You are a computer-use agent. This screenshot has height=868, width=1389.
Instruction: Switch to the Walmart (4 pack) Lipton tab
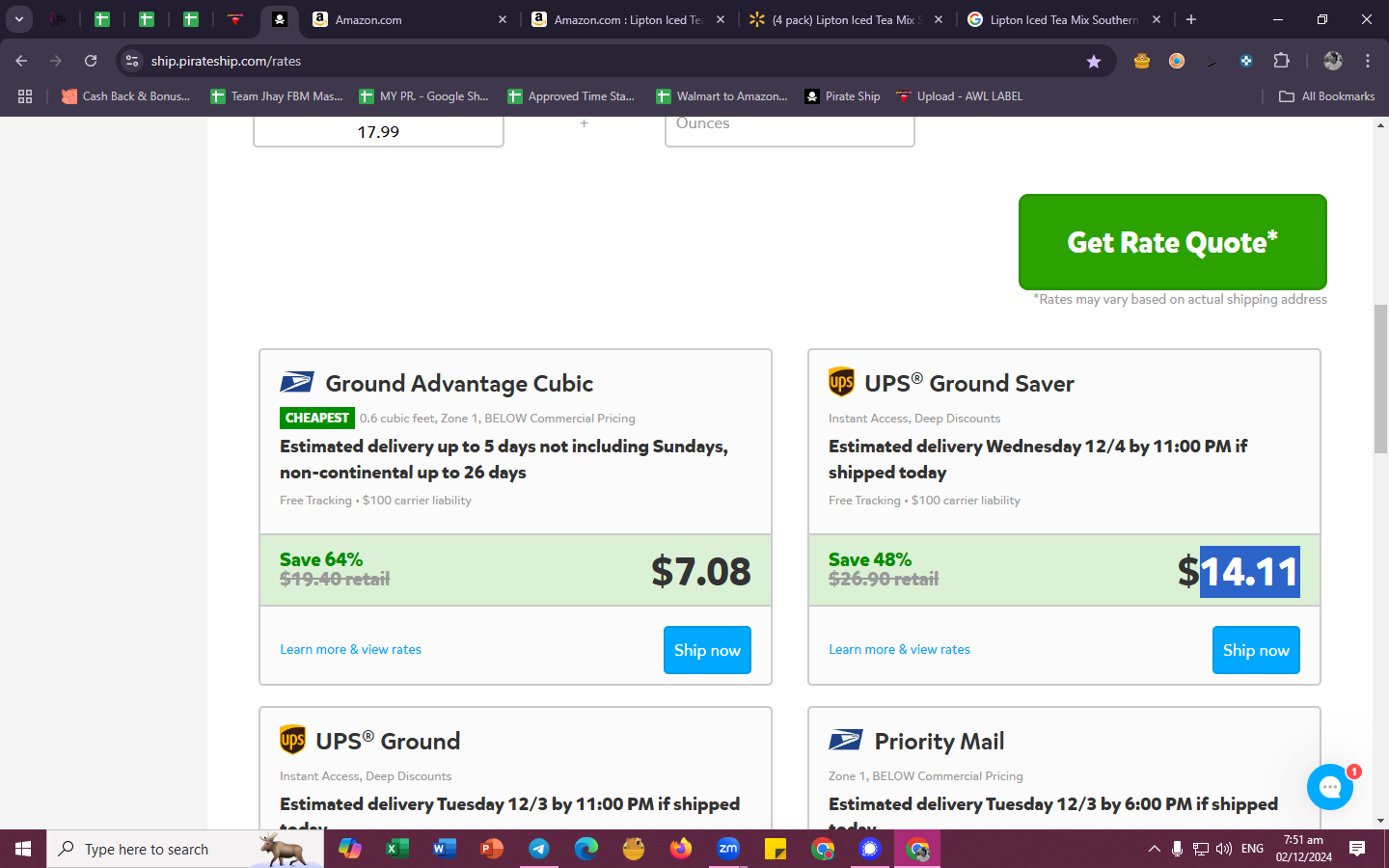coord(847,19)
